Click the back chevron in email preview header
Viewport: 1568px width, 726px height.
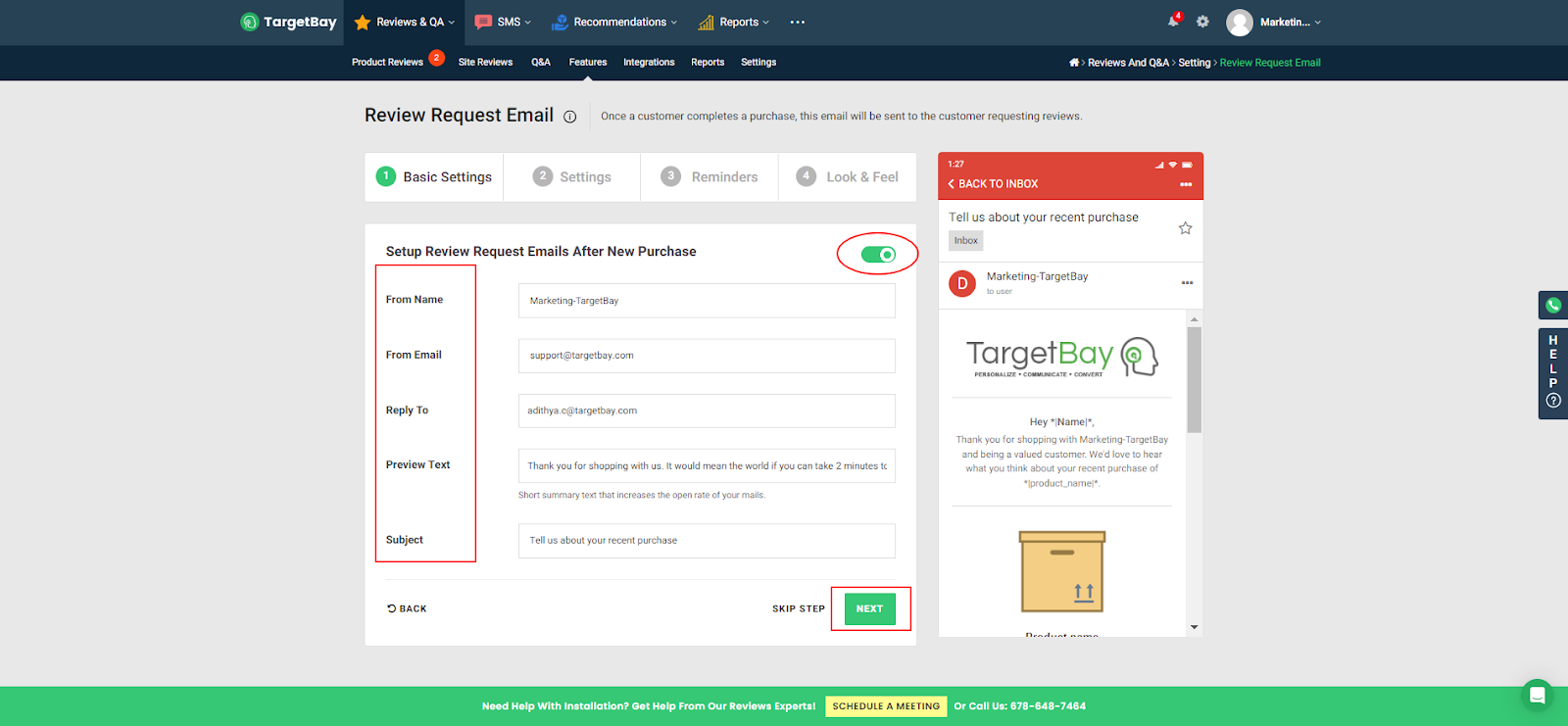click(x=951, y=183)
